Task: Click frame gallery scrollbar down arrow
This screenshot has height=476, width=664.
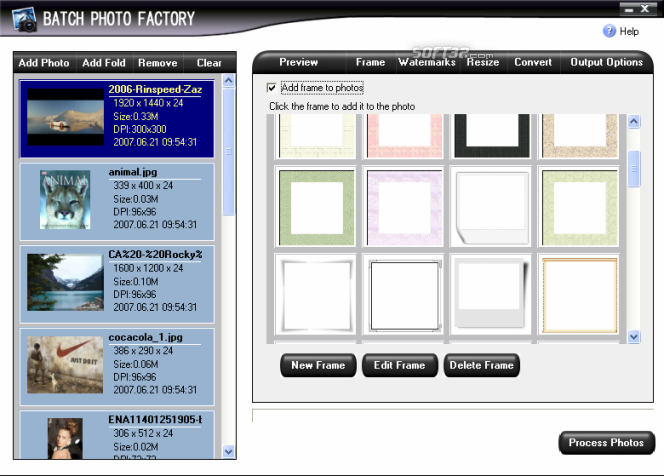Action: coord(634,337)
